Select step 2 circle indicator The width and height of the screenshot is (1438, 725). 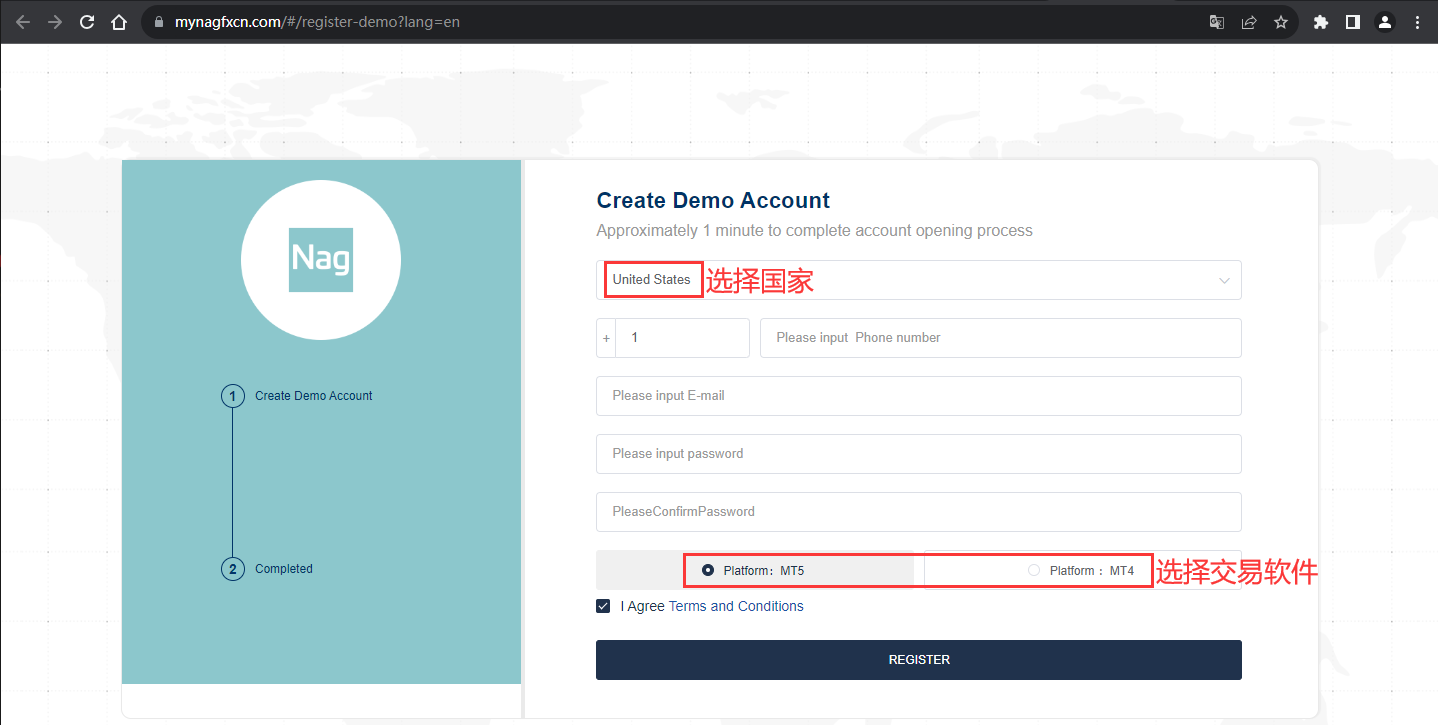tap(233, 569)
